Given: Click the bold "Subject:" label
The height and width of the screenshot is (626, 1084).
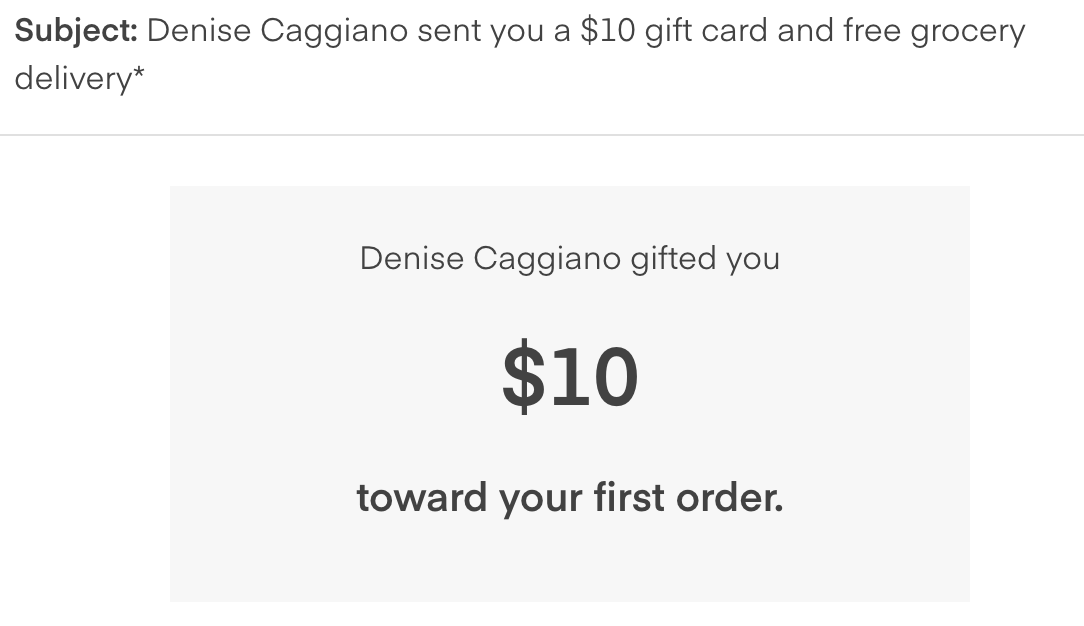Looking at the screenshot, I should pos(76,32).
